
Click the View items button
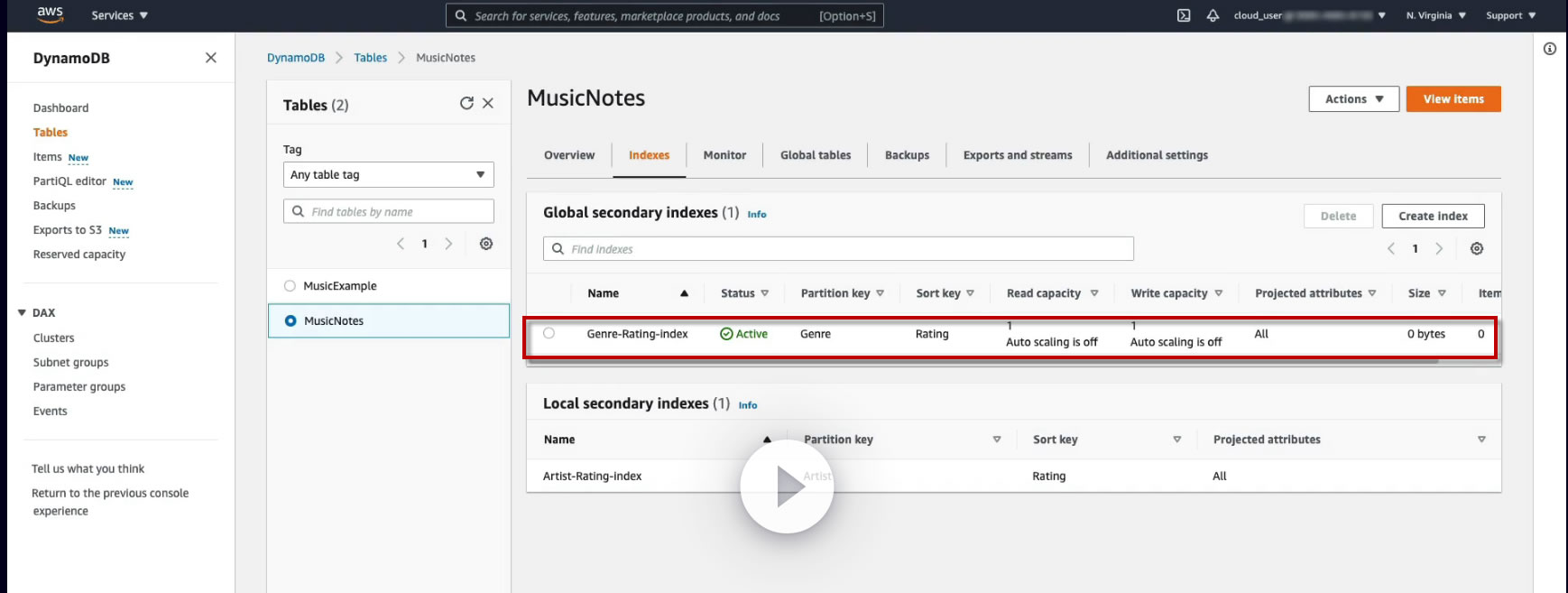tap(1453, 99)
